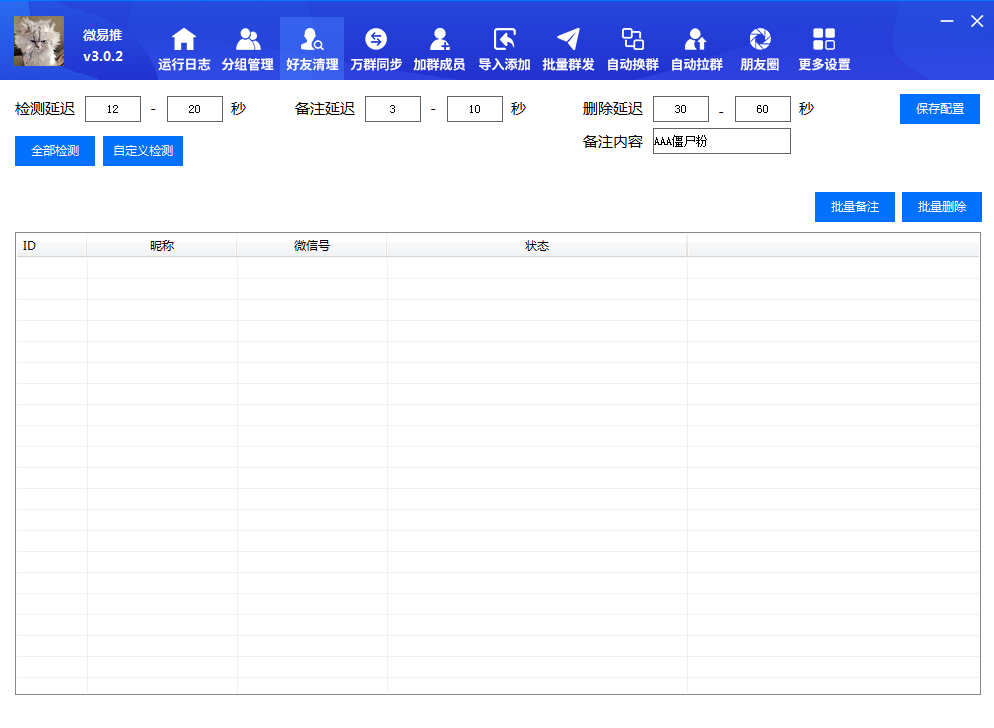Click the 批量删除 batch delete button
994x728 pixels.
click(941, 206)
